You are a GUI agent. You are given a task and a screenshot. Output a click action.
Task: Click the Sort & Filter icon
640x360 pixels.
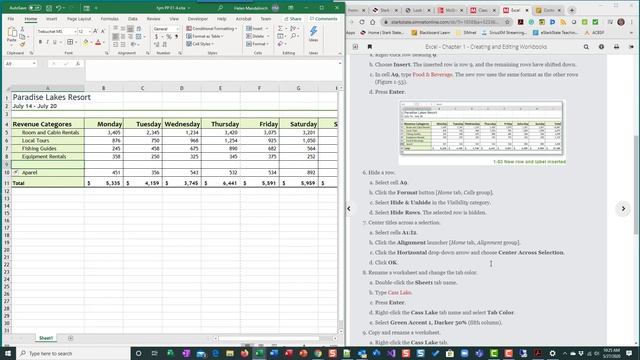[x=293, y=29]
